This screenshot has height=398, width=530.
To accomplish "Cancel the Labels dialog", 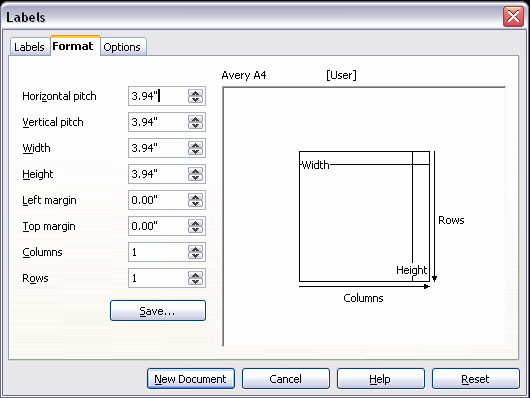I will point(286,379).
